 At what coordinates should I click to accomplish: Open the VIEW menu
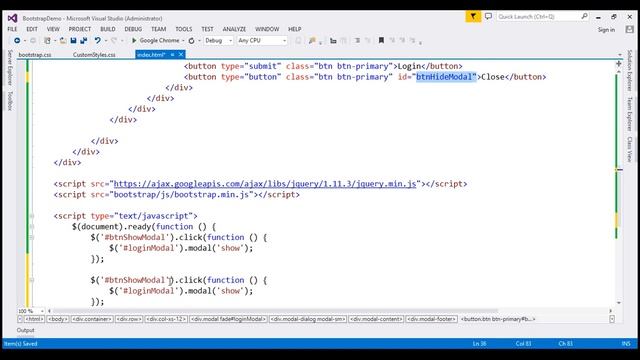(x=53, y=29)
